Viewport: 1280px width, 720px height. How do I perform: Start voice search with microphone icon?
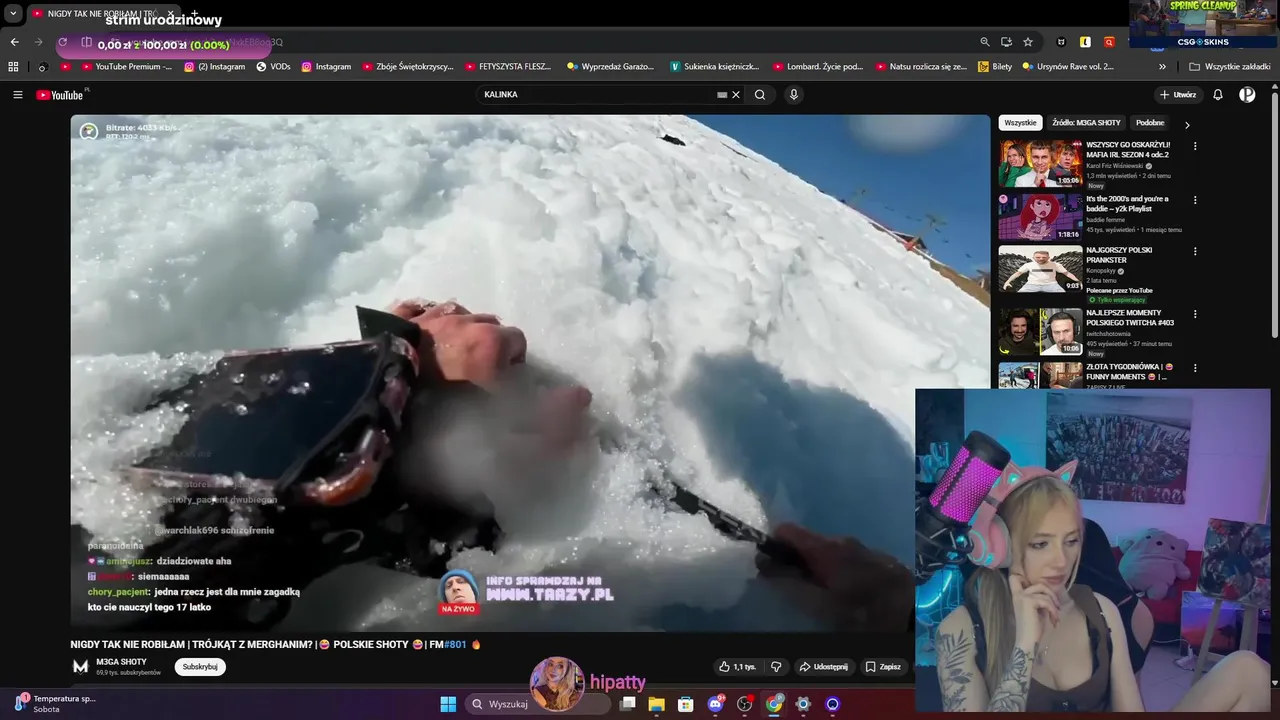point(794,95)
